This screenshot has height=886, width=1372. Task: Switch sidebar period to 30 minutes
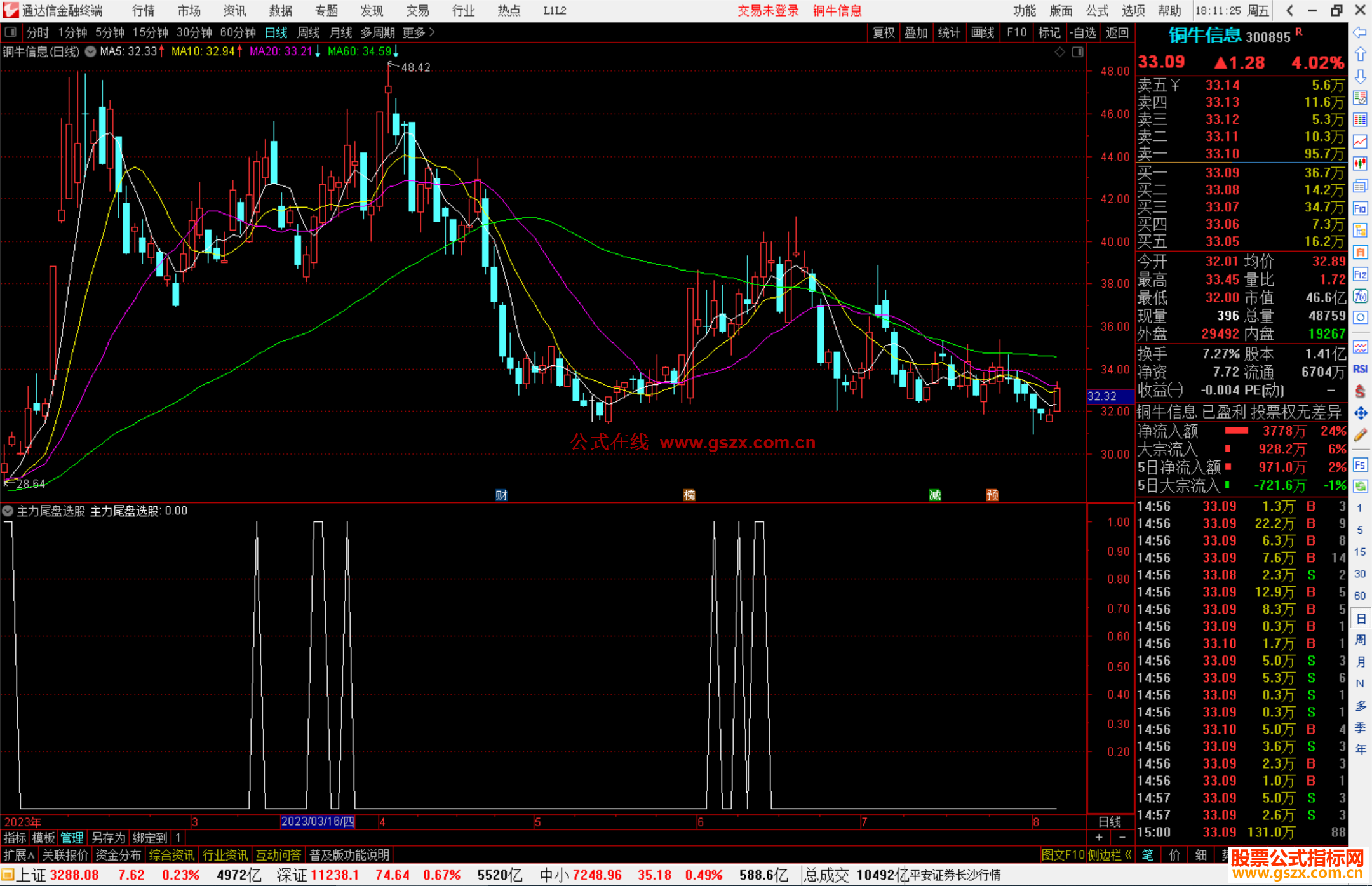1359,574
